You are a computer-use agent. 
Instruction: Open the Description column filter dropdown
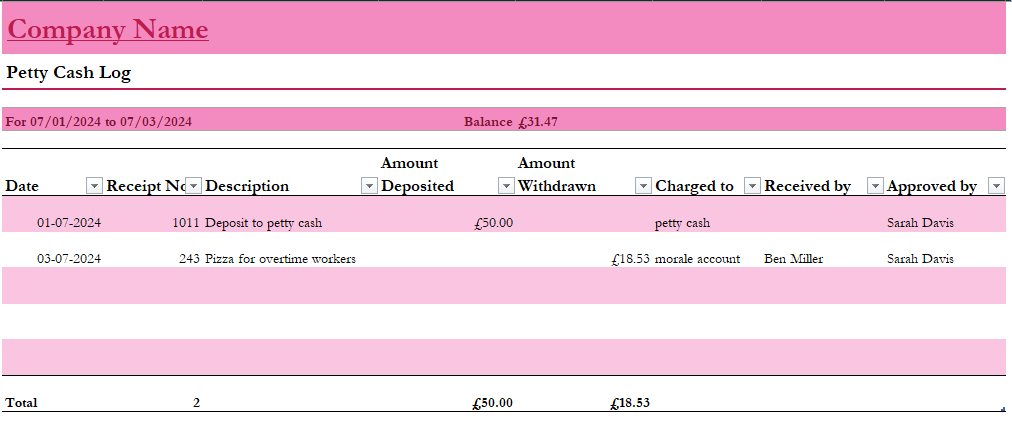pyautogui.click(x=369, y=185)
